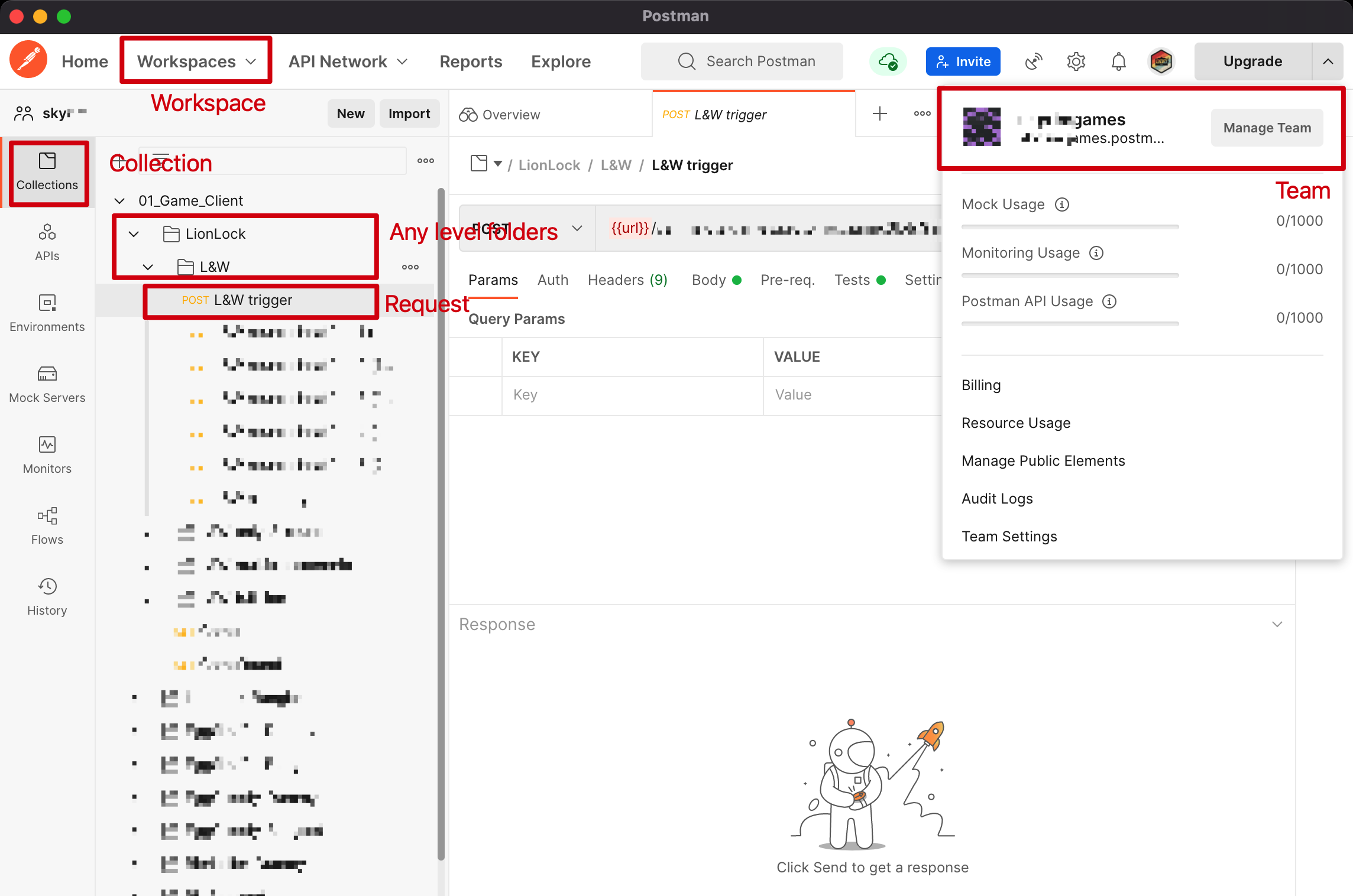Open the settings gear icon

[1076, 61]
